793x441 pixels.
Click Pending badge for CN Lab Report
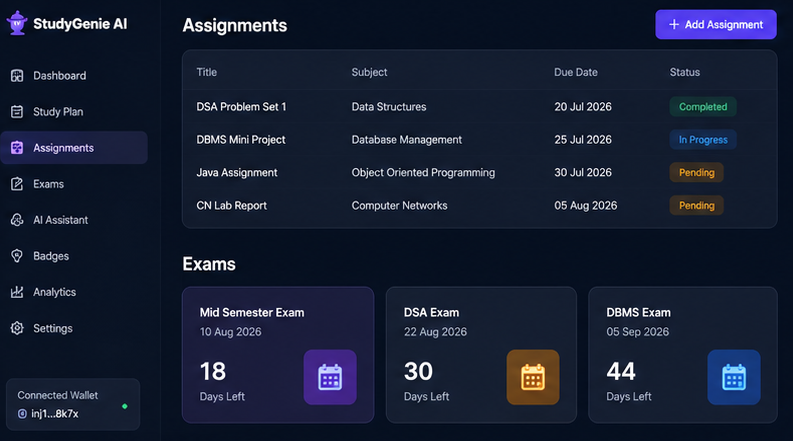pyautogui.click(x=696, y=205)
